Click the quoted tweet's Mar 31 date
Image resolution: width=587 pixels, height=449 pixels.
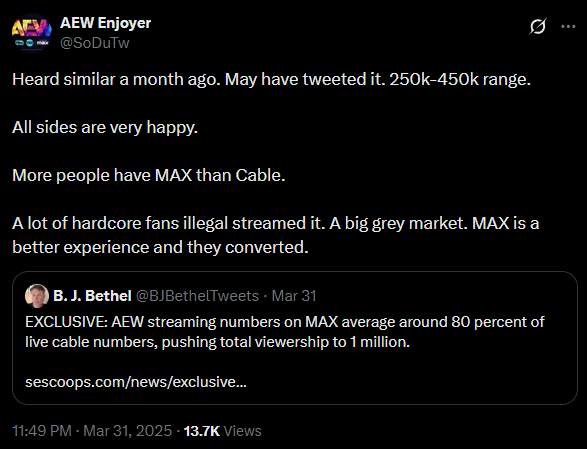pyautogui.click(x=294, y=296)
